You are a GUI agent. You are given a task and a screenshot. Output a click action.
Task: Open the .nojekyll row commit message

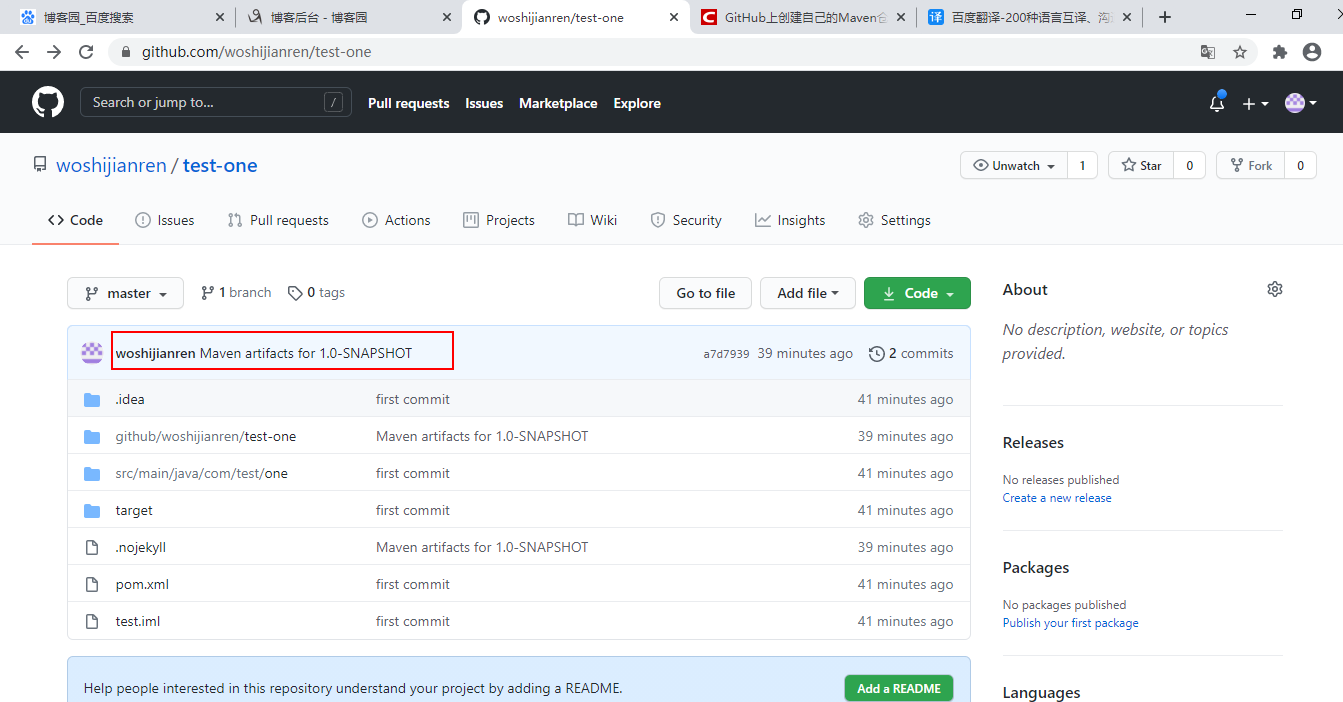coord(482,547)
